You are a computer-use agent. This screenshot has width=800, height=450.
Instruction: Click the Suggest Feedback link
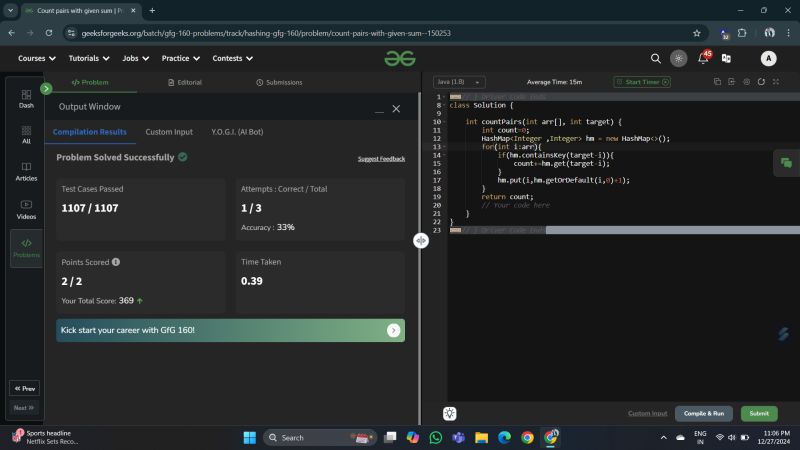(x=381, y=159)
